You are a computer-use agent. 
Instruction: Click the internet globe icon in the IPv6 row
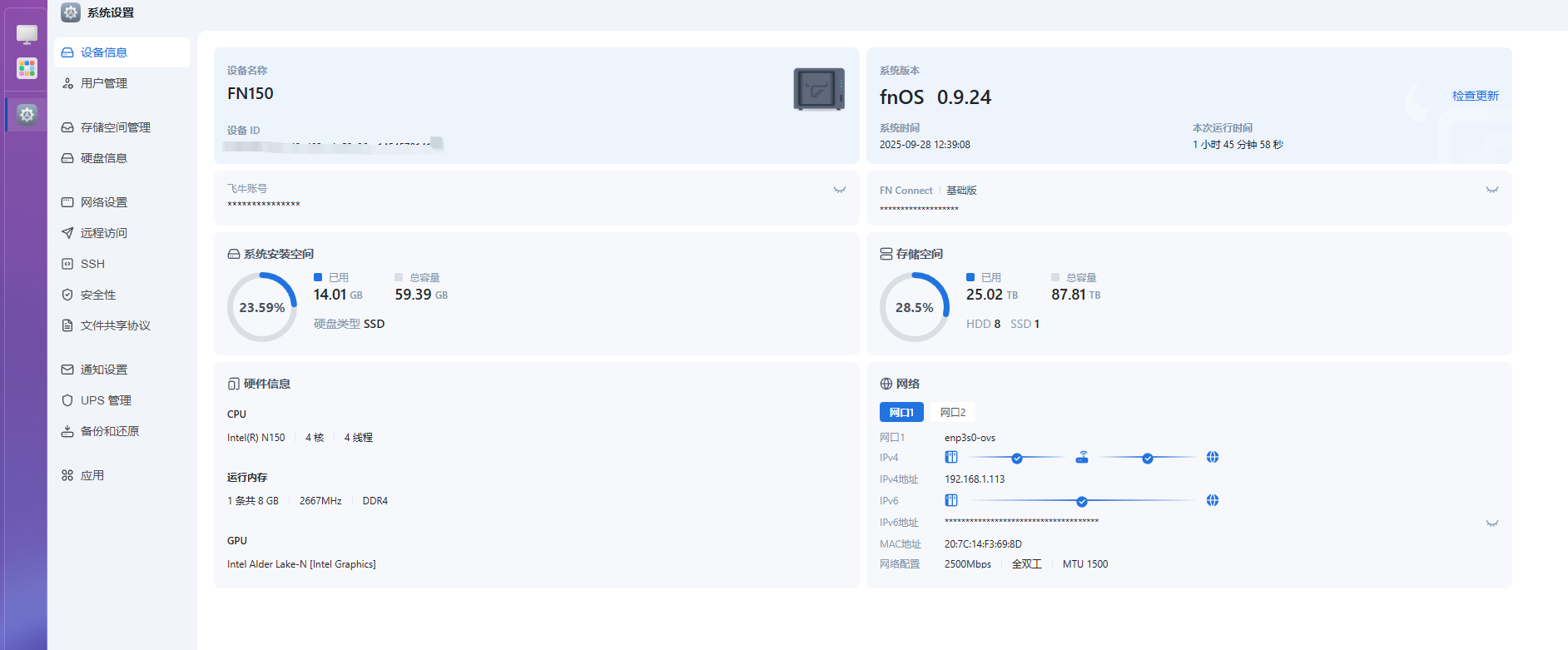(1213, 500)
